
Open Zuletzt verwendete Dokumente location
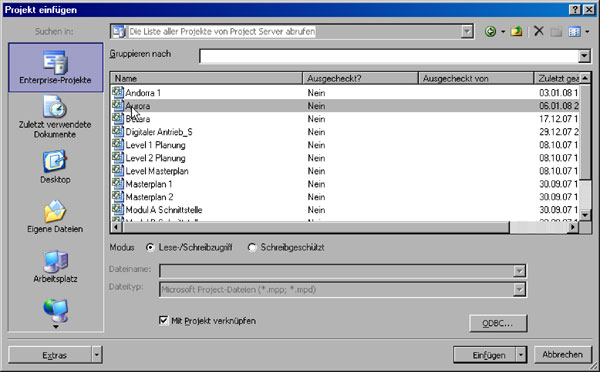point(55,117)
